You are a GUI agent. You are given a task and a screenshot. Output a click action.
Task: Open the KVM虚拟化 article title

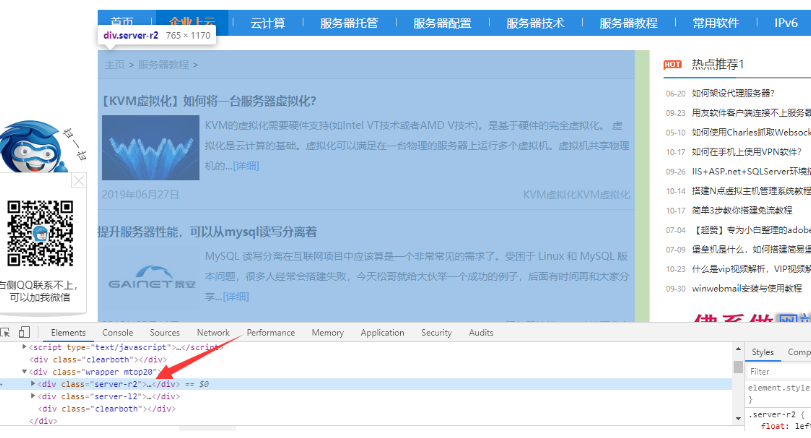207,101
